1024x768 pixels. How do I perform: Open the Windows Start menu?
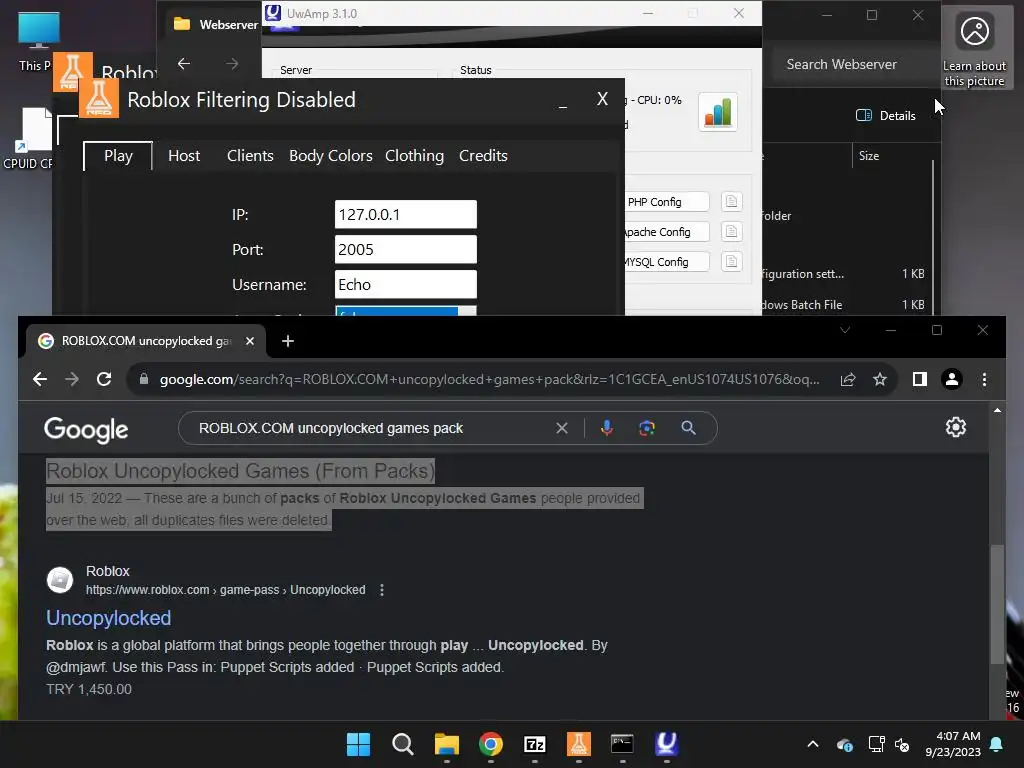click(359, 744)
